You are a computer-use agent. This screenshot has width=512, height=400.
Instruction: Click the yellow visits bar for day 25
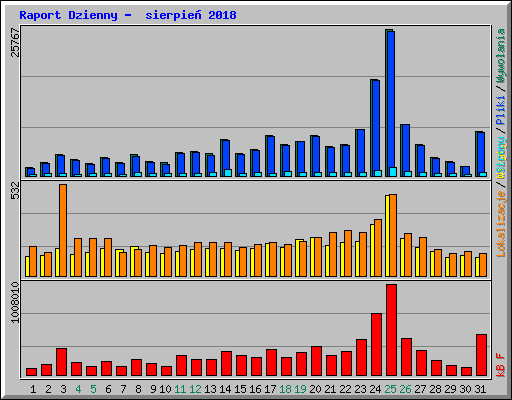click(x=387, y=236)
